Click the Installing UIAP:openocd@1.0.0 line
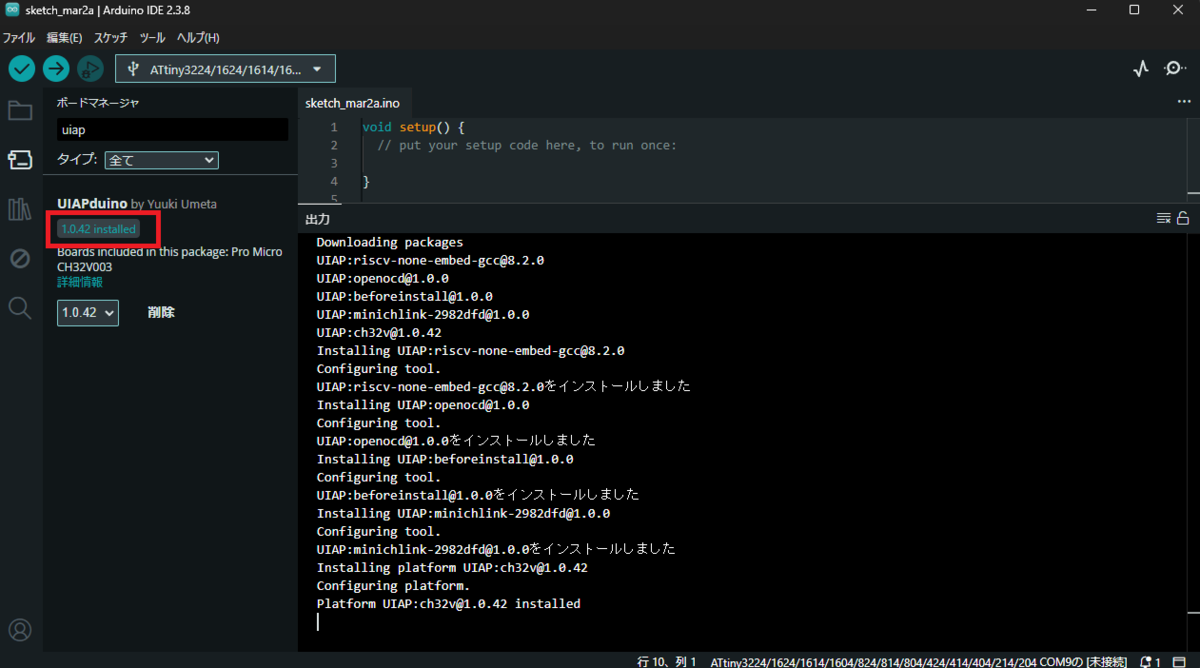1200x668 pixels. [423, 405]
